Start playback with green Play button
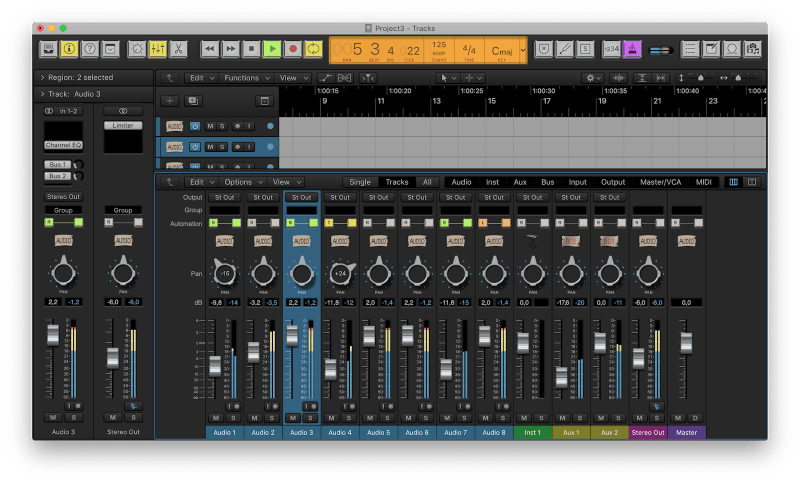This screenshot has width=800, height=483. tap(272, 49)
